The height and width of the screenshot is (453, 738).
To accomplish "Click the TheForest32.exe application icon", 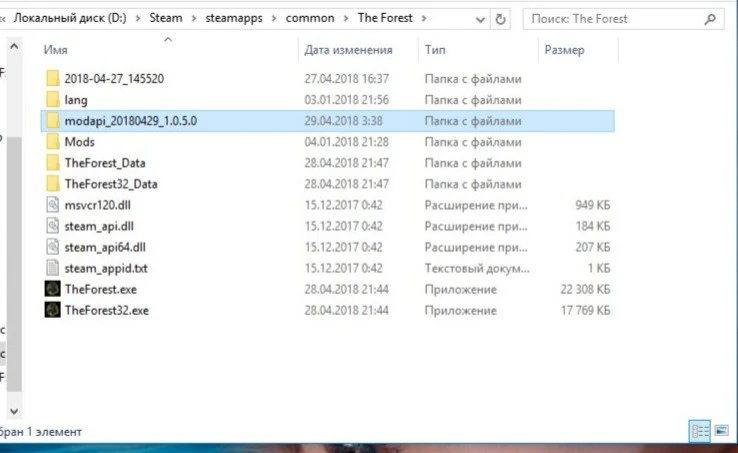I will coord(53,310).
